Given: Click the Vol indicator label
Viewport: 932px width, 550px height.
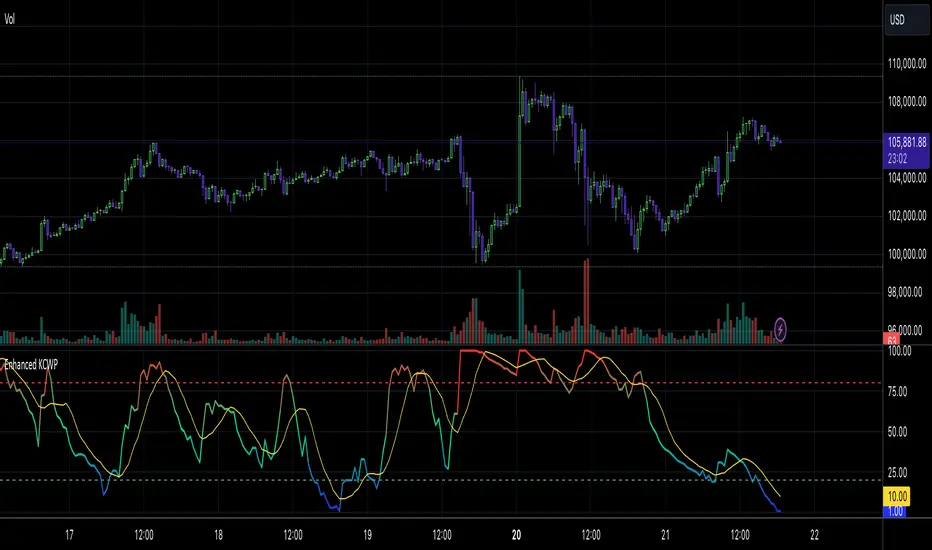Looking at the screenshot, I should [x=9, y=20].
